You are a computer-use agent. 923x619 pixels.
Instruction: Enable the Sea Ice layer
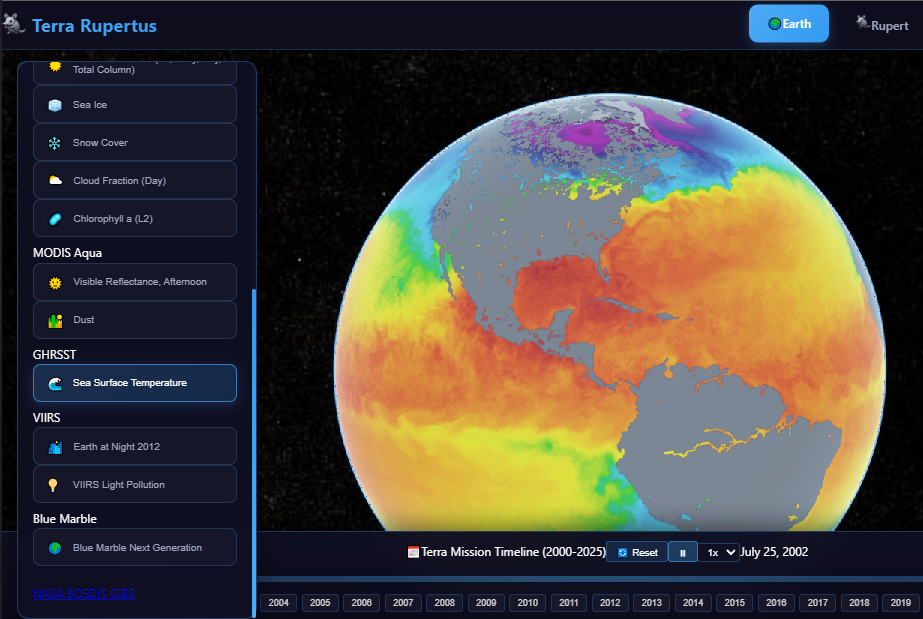coord(135,104)
